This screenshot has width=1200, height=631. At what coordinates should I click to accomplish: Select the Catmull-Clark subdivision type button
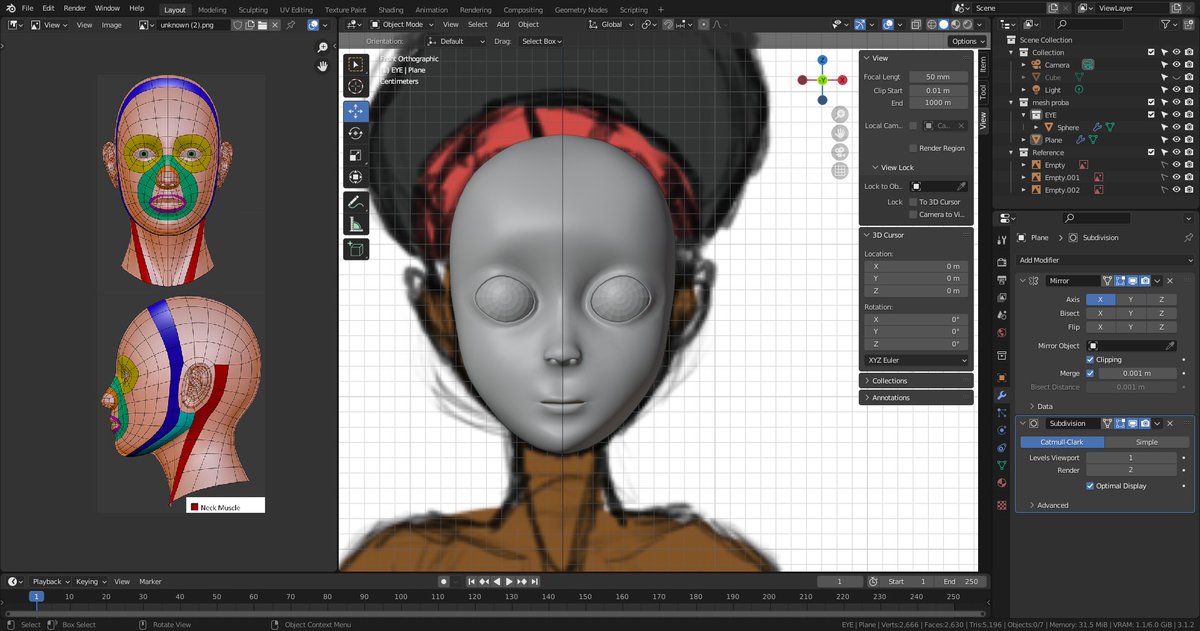coord(1062,442)
